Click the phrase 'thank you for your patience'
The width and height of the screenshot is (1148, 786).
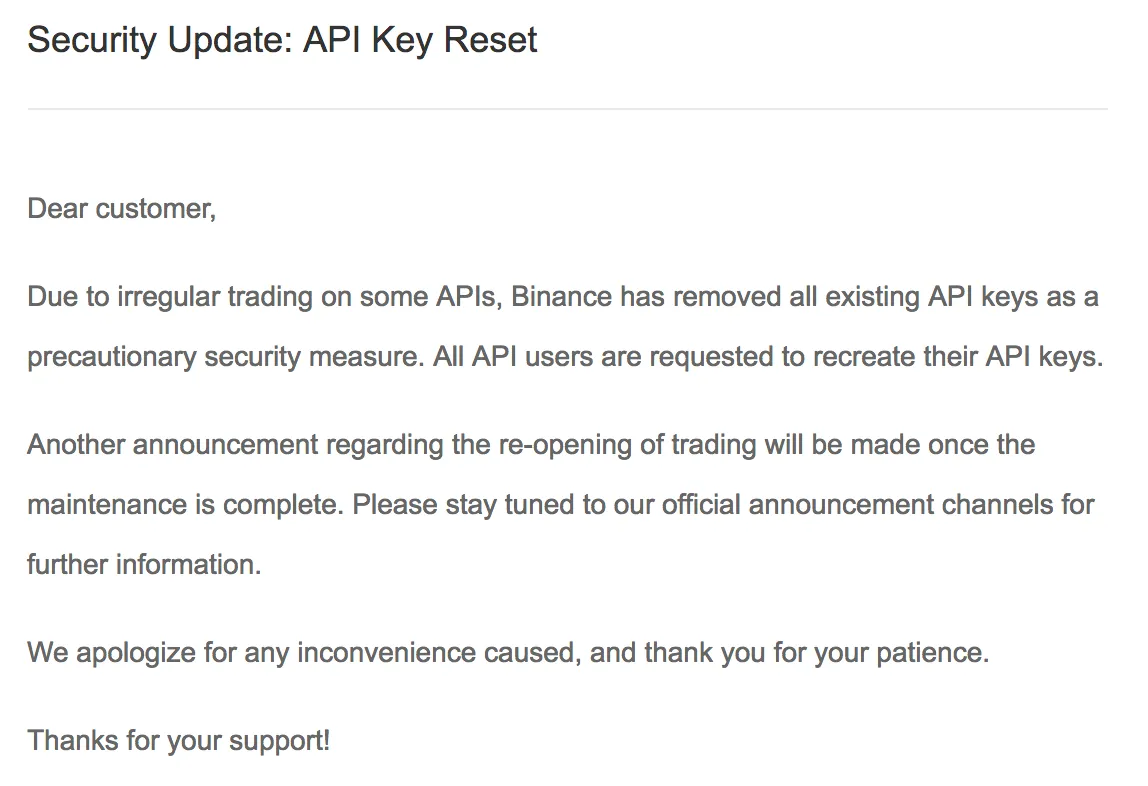tap(815, 653)
